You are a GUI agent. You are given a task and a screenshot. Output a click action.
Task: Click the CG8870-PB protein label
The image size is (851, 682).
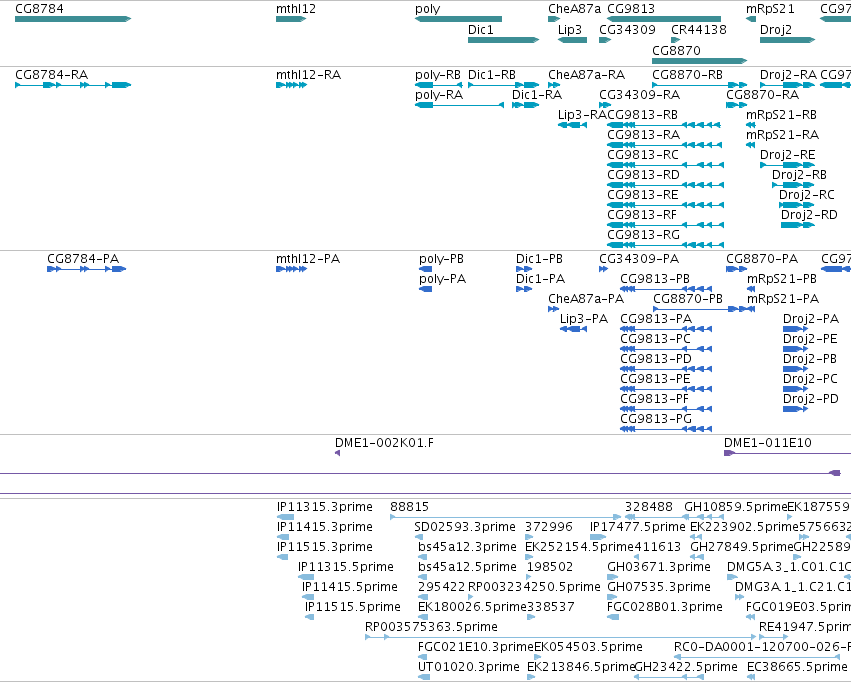pos(688,298)
